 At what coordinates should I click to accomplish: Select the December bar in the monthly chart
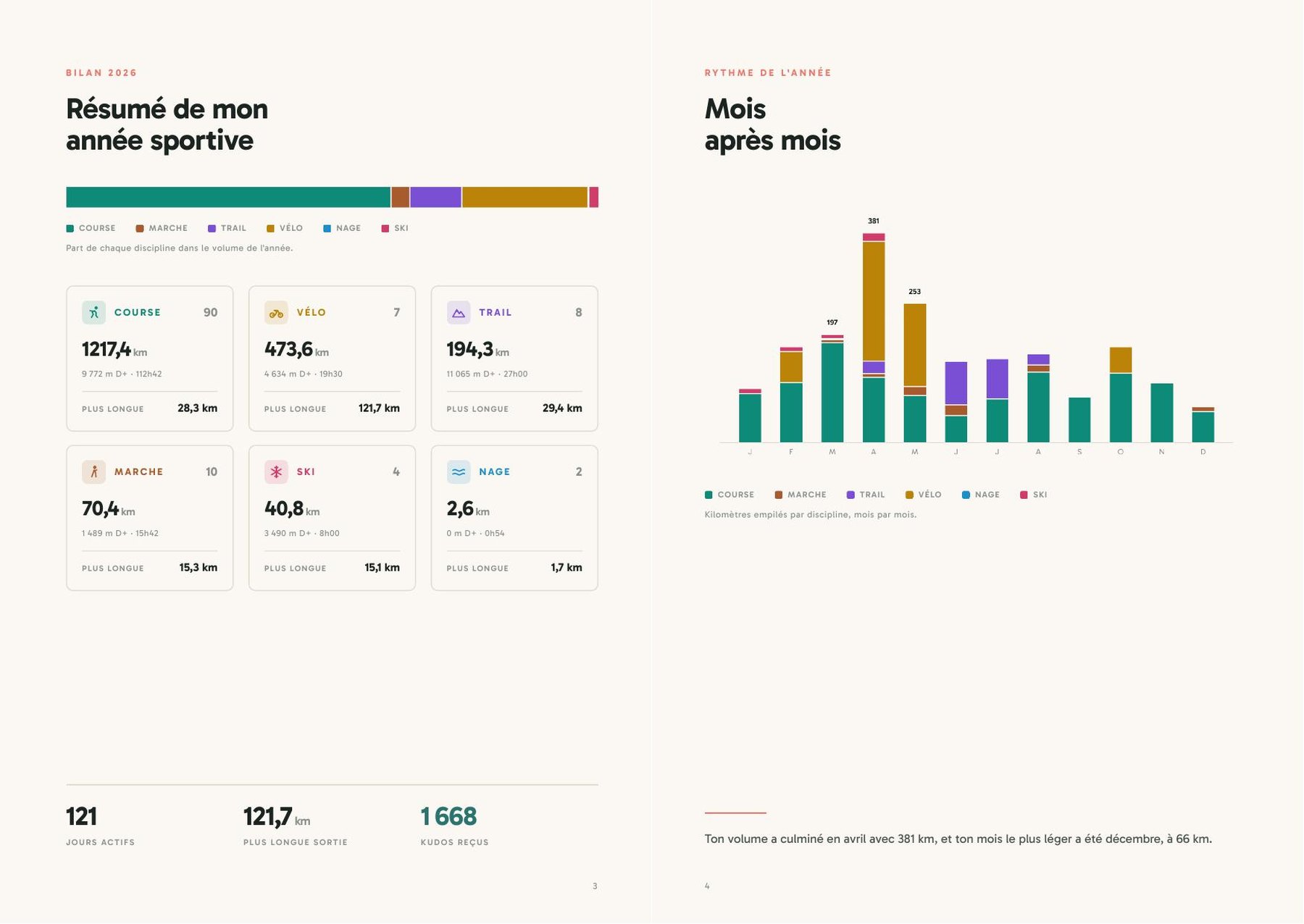pos(1203,424)
